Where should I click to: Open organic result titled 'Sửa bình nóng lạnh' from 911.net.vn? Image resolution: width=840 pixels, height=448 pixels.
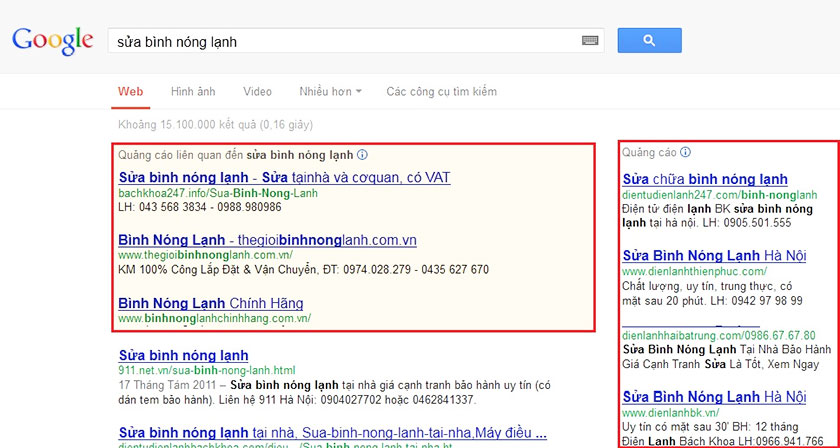[183, 355]
